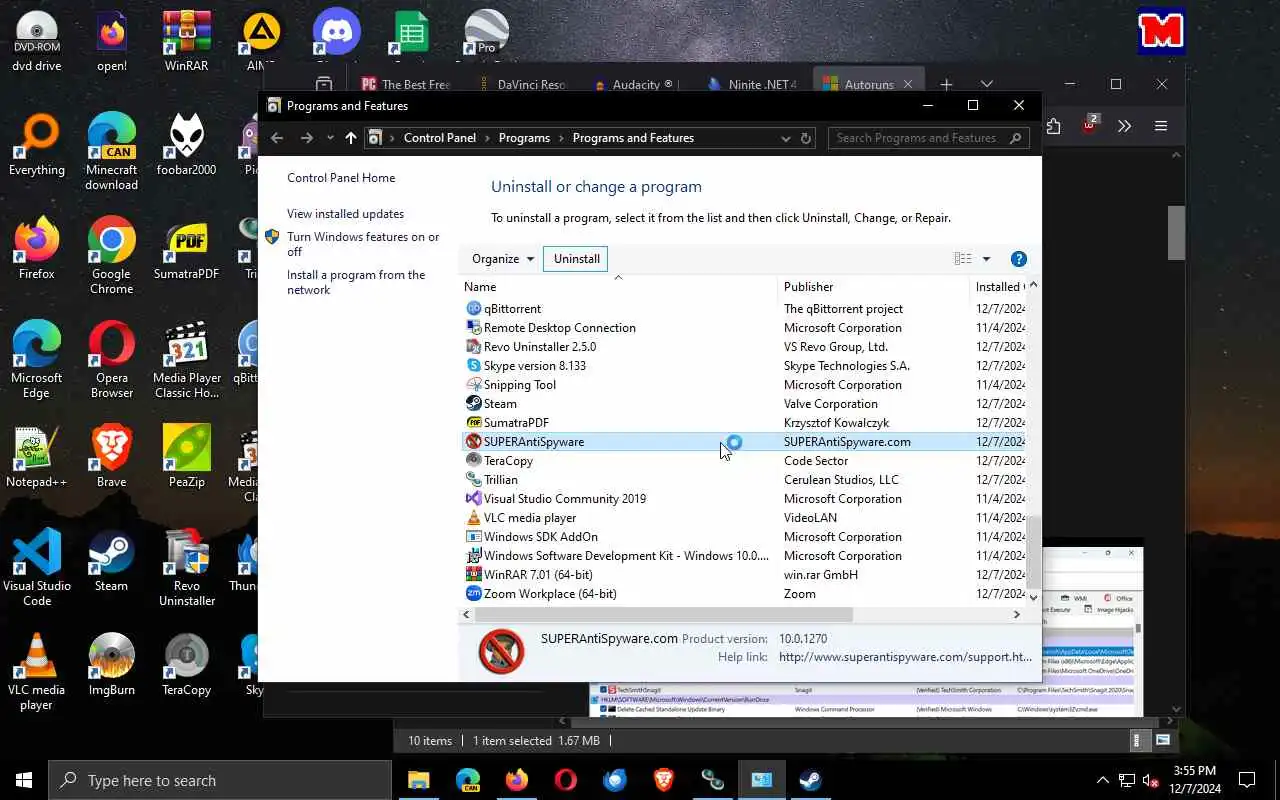Click the horizontal scrollbar under programs list
The width and height of the screenshot is (1280, 800).
tap(663, 615)
